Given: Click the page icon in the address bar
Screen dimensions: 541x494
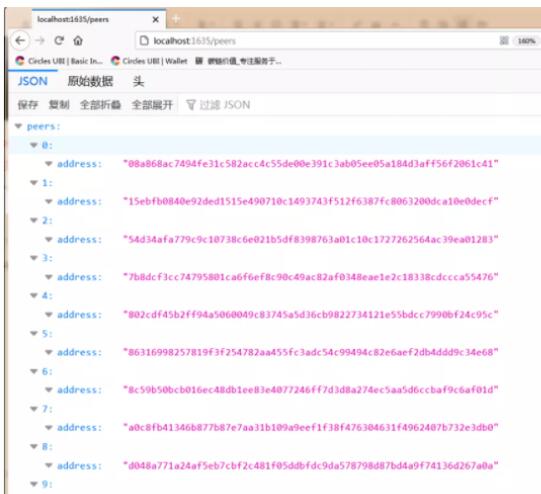Looking at the screenshot, I should [x=144, y=41].
